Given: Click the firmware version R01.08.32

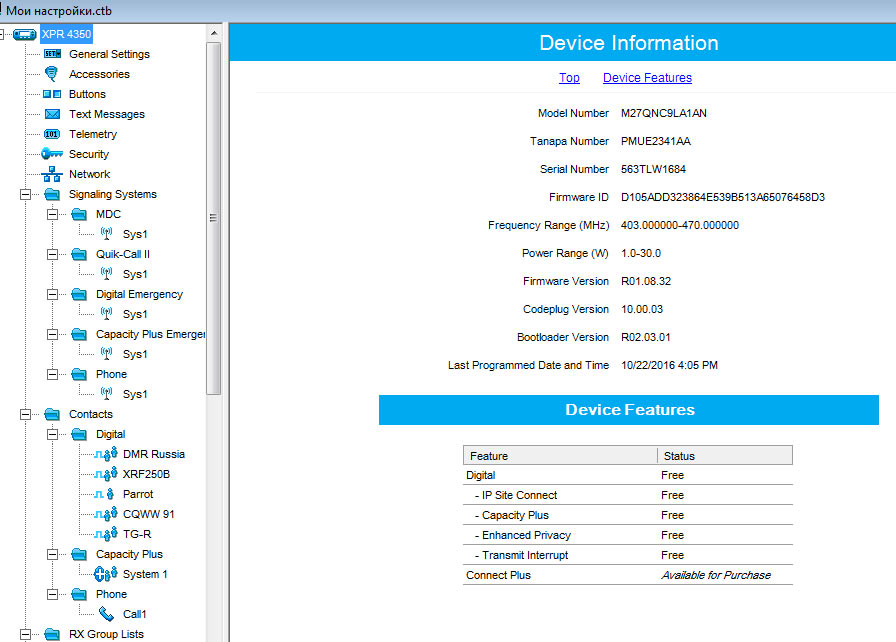Looking at the screenshot, I should (646, 281).
